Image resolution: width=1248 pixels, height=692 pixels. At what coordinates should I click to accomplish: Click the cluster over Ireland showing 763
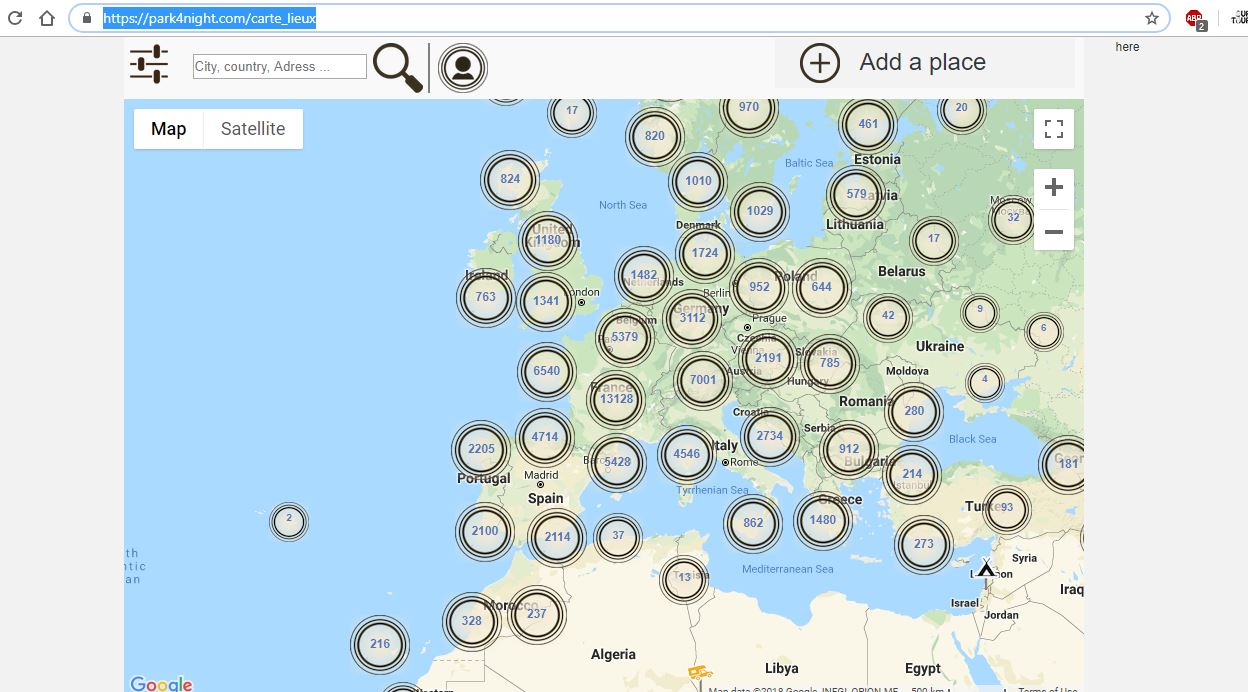tap(484, 297)
